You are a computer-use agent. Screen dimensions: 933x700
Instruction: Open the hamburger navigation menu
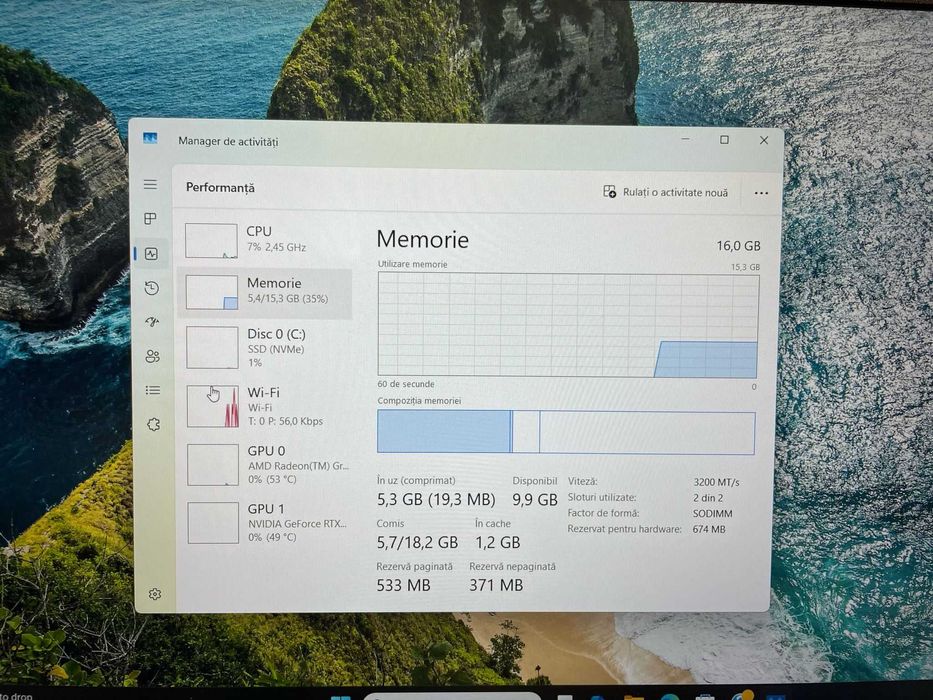click(x=151, y=185)
